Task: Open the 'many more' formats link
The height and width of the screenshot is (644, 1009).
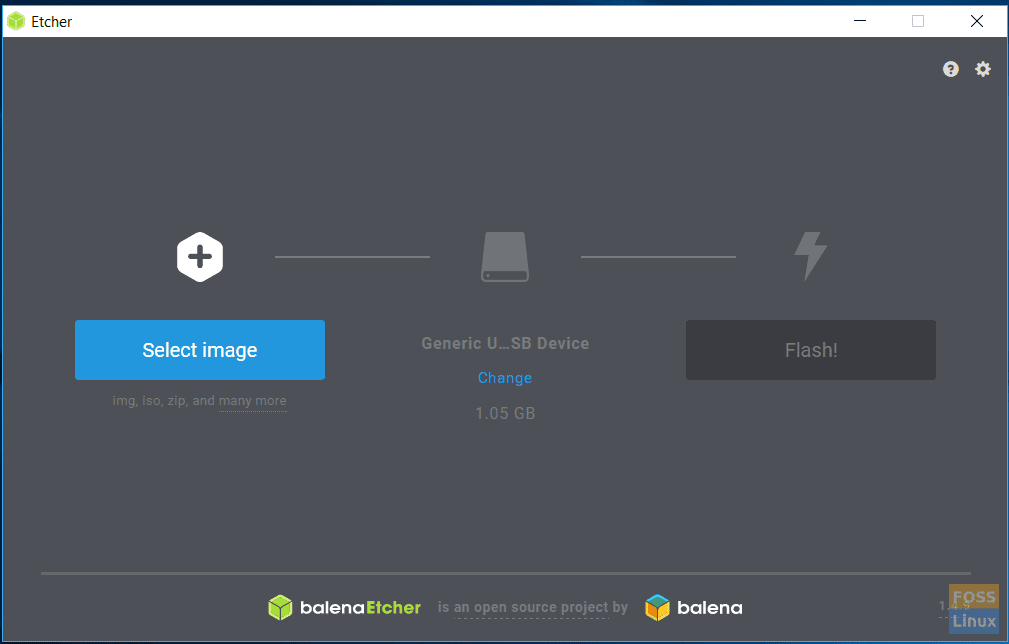Action: [252, 401]
